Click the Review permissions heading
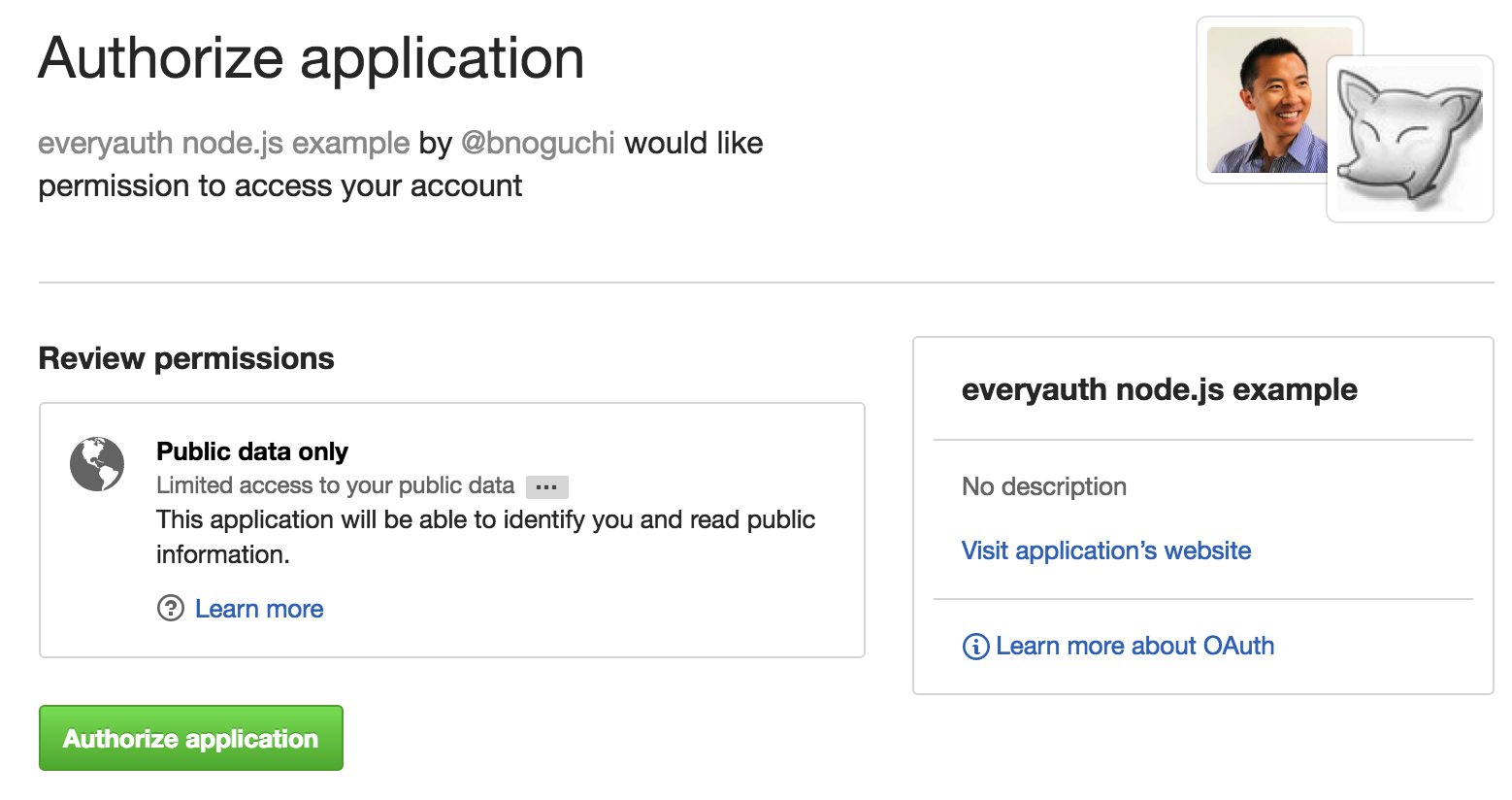The width and height of the screenshot is (1512, 800). (186, 358)
